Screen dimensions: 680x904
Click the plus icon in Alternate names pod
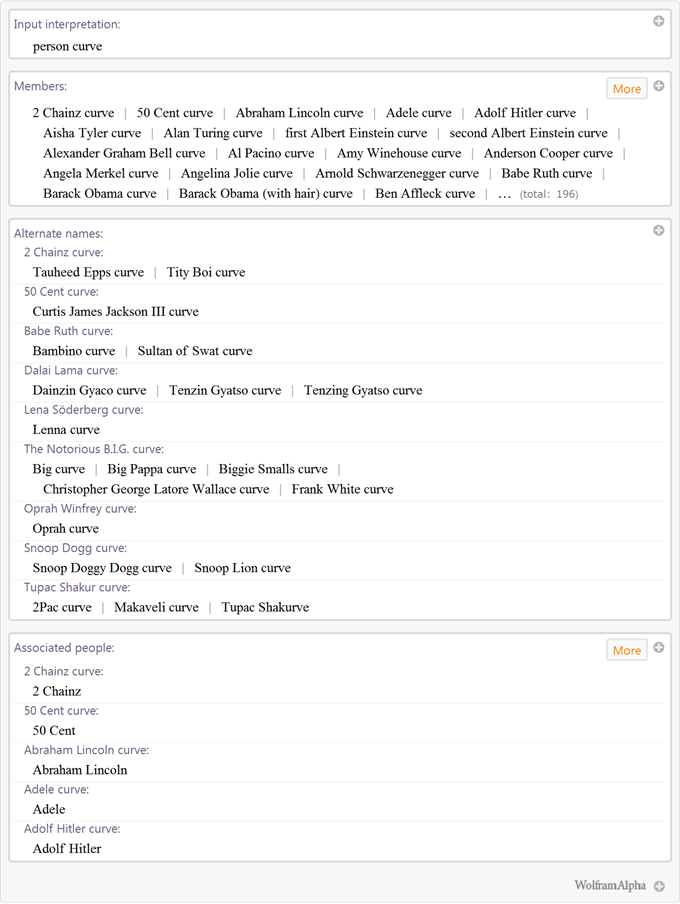click(x=659, y=231)
